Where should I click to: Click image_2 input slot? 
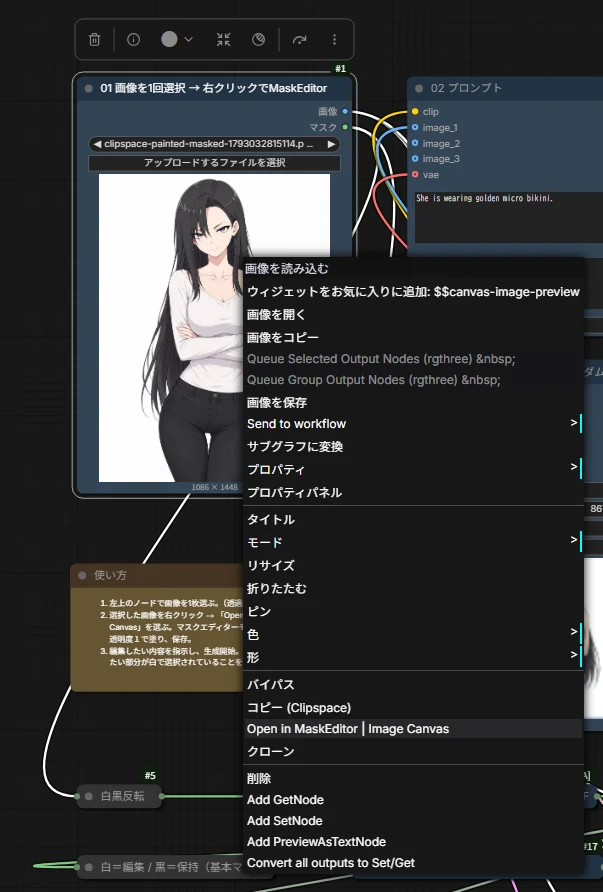pos(415,143)
